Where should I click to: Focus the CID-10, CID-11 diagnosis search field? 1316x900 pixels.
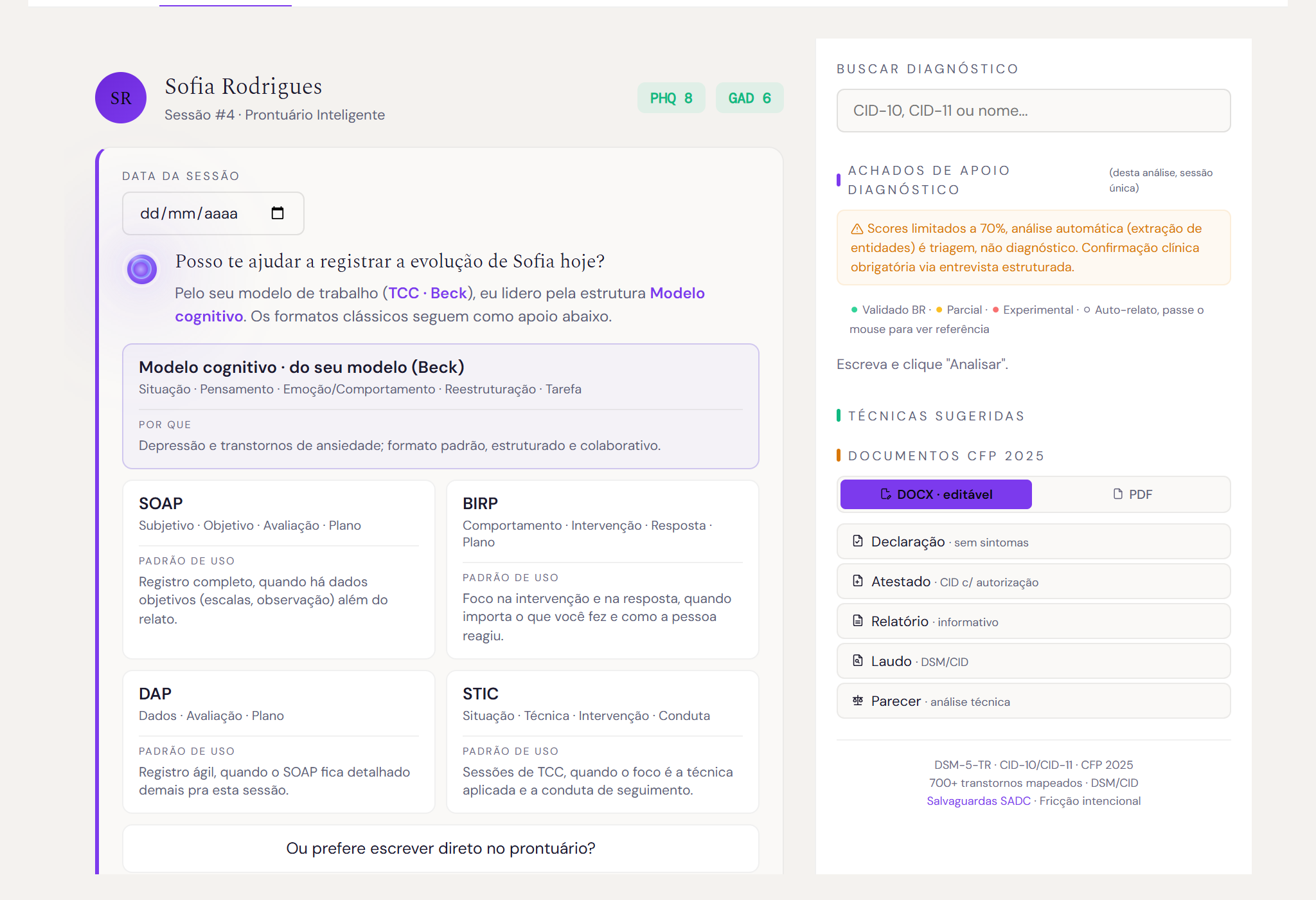(1034, 111)
